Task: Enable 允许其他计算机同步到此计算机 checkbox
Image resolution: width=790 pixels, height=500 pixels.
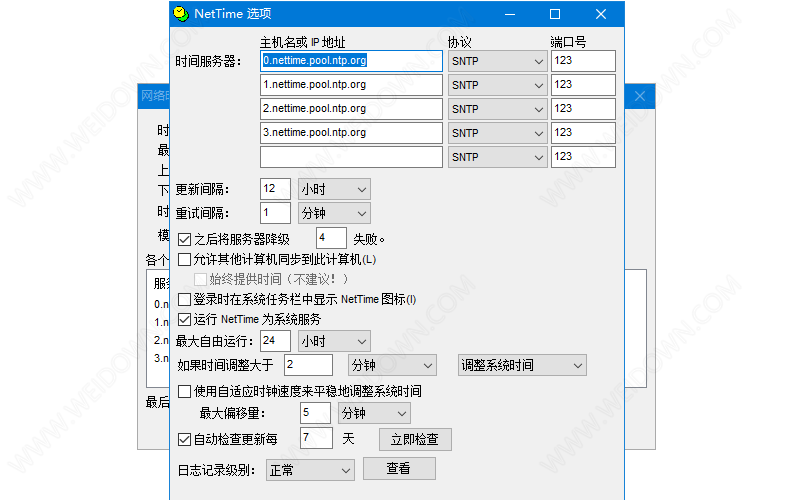Action: pos(184,260)
